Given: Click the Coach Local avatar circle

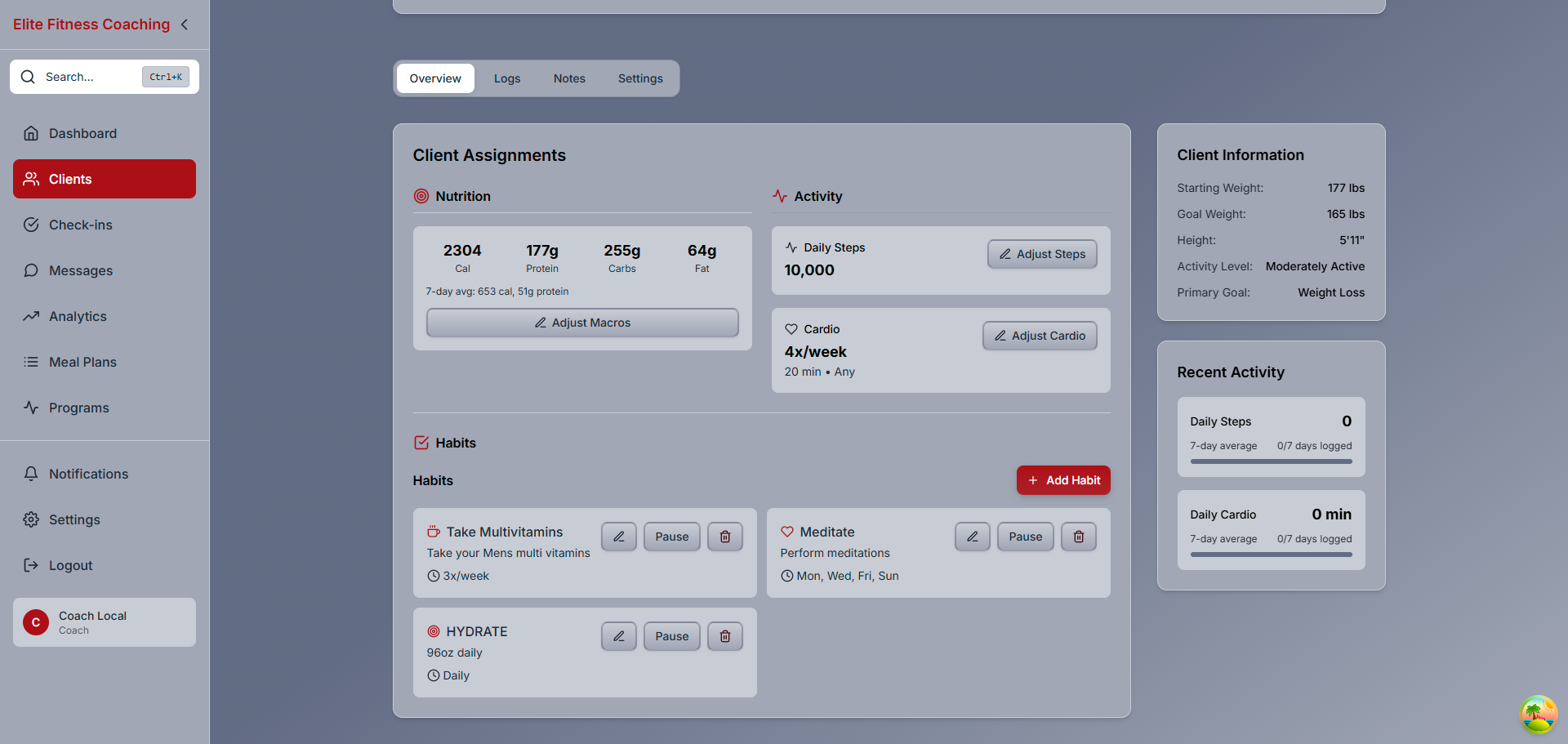Looking at the screenshot, I should click(36, 622).
